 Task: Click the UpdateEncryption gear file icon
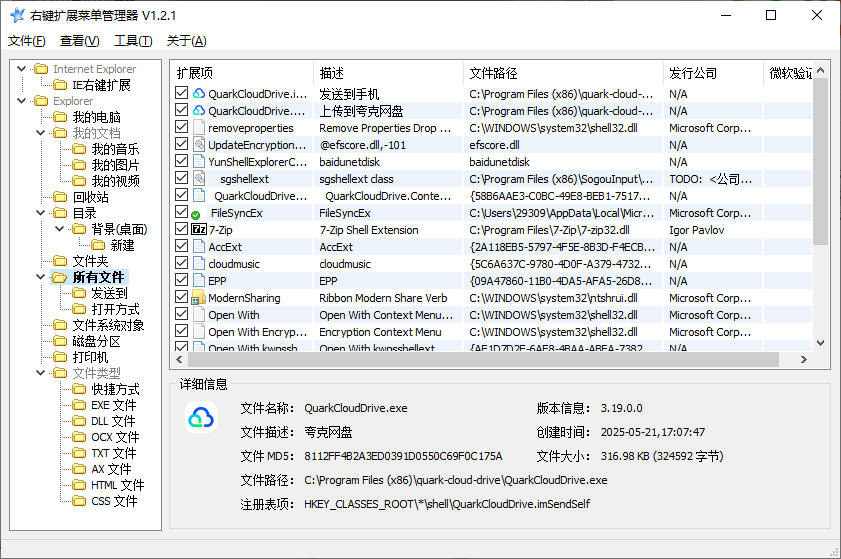pos(199,144)
